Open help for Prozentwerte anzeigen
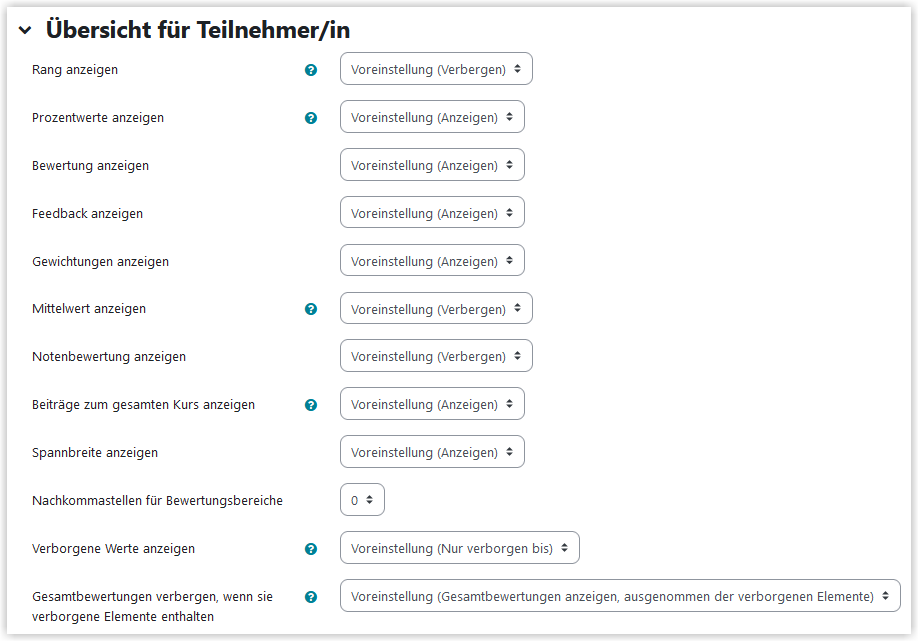The height and width of the screenshot is (642, 919). [x=311, y=118]
